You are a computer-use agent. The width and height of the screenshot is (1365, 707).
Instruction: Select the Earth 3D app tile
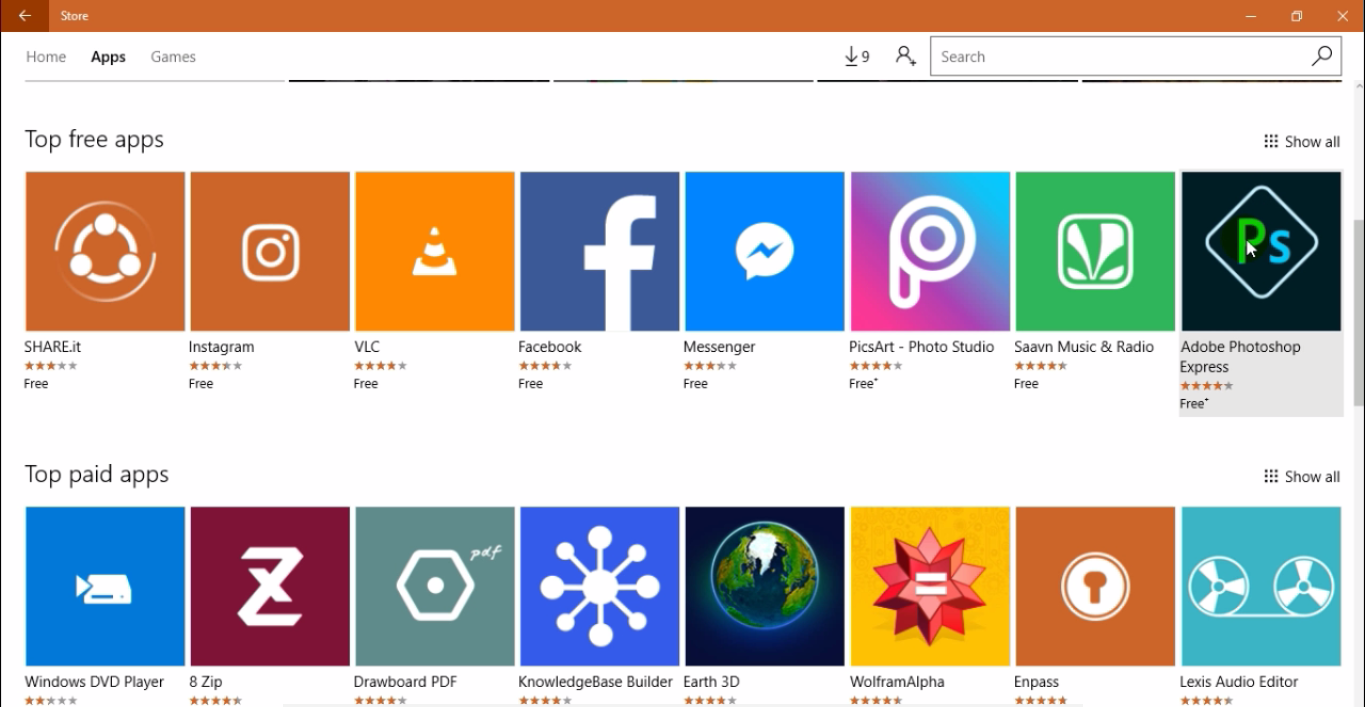[764, 586]
